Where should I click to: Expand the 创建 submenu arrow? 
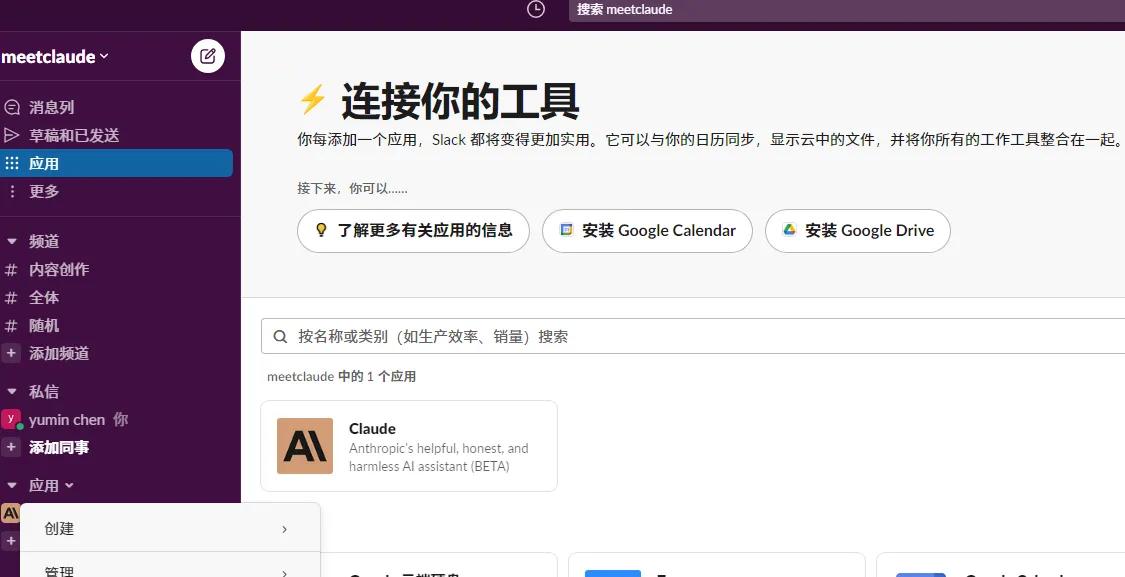coord(284,528)
